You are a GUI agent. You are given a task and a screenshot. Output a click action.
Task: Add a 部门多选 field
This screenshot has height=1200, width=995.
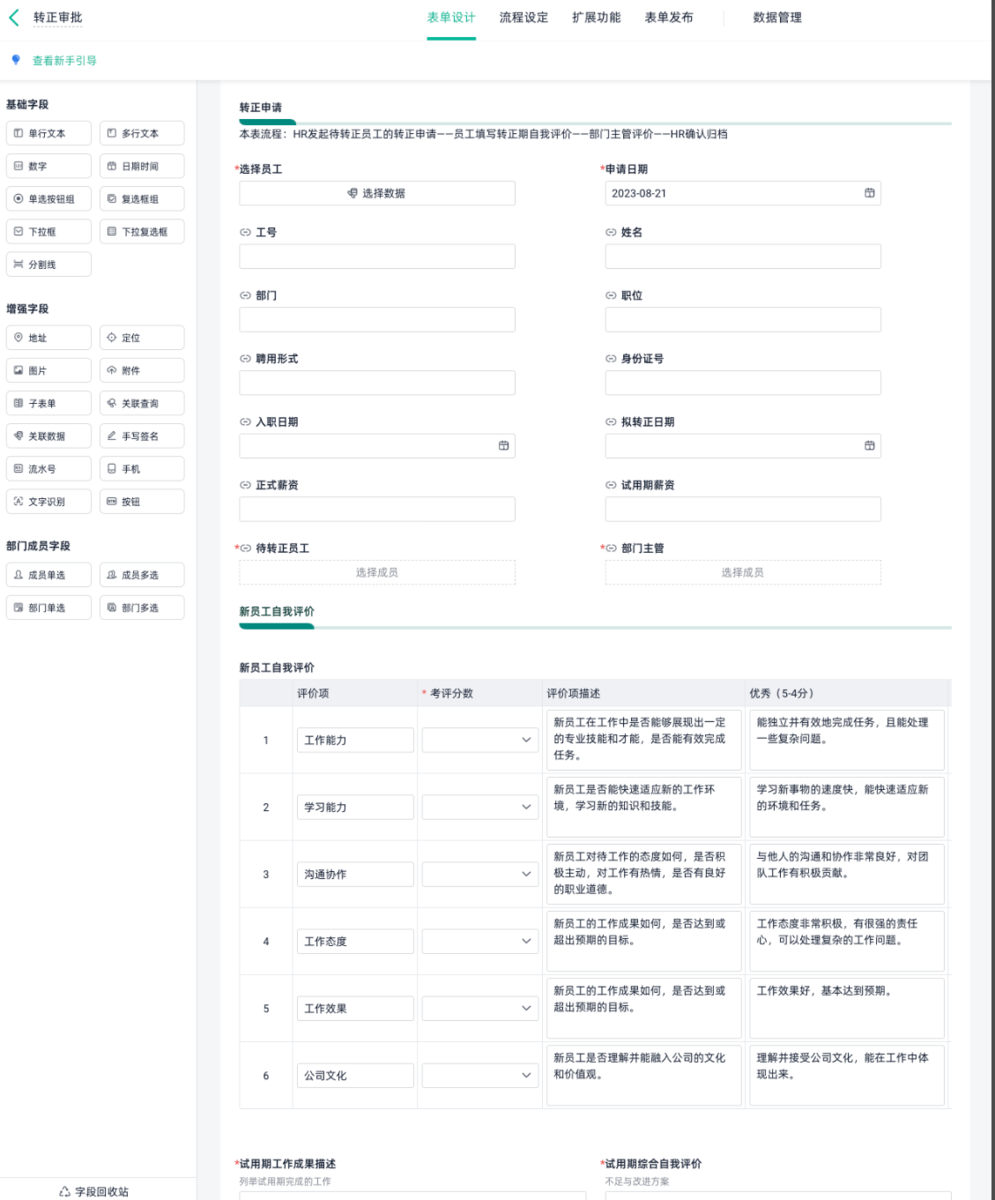coord(142,607)
